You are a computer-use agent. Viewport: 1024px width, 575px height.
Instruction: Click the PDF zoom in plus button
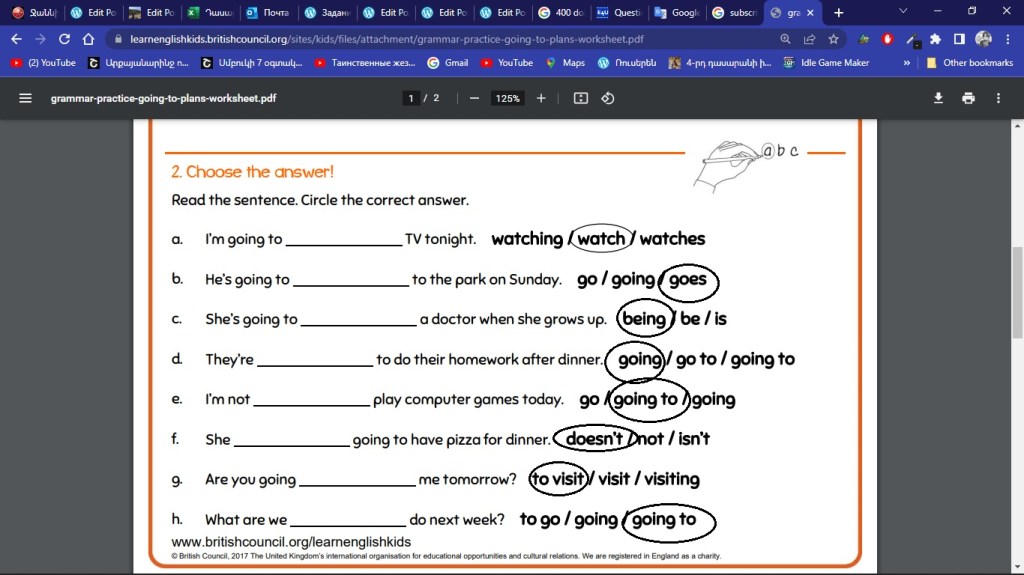click(541, 98)
